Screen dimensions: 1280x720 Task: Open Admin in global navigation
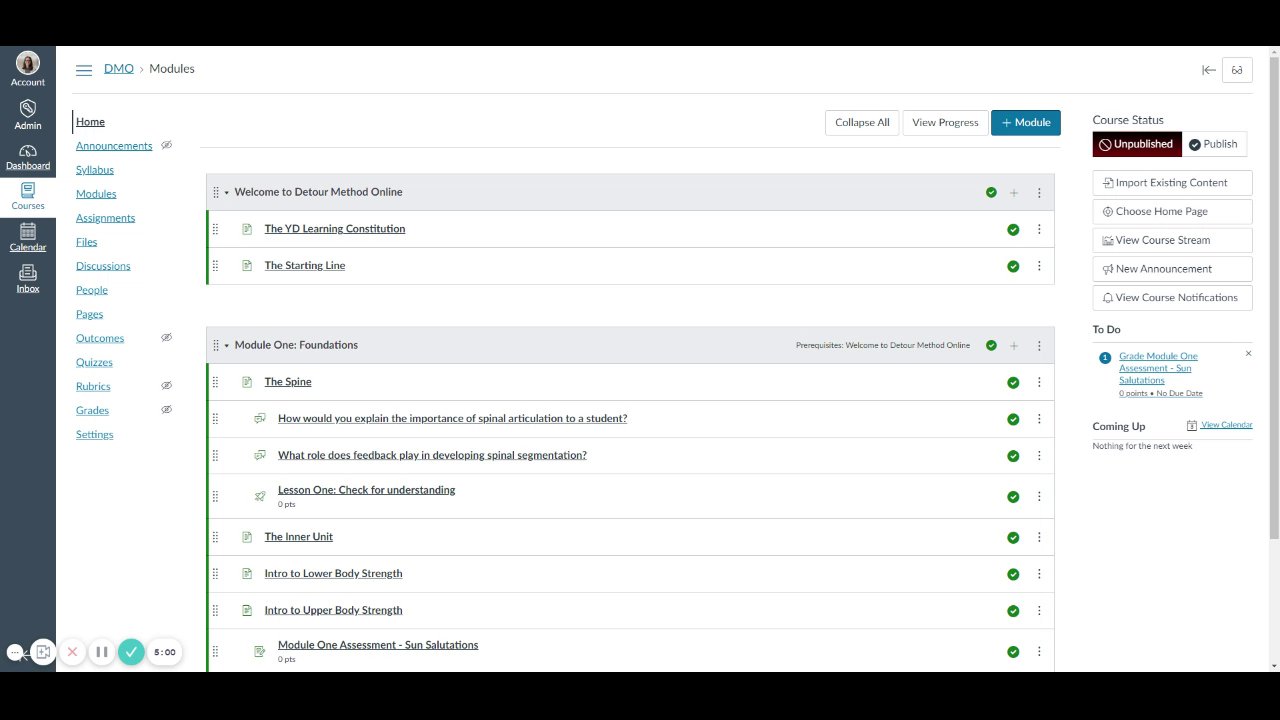point(28,114)
